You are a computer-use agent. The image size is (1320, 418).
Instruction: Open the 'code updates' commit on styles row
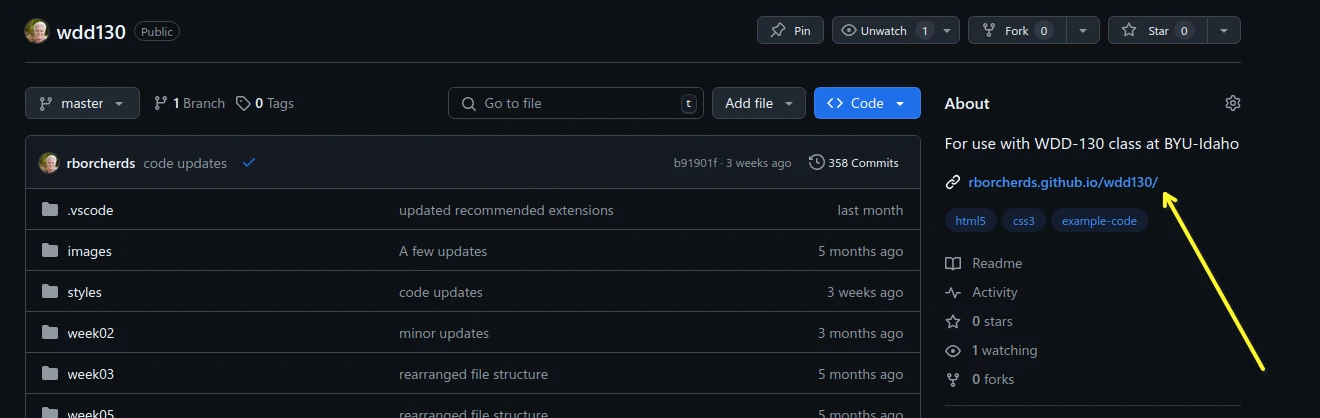point(441,292)
